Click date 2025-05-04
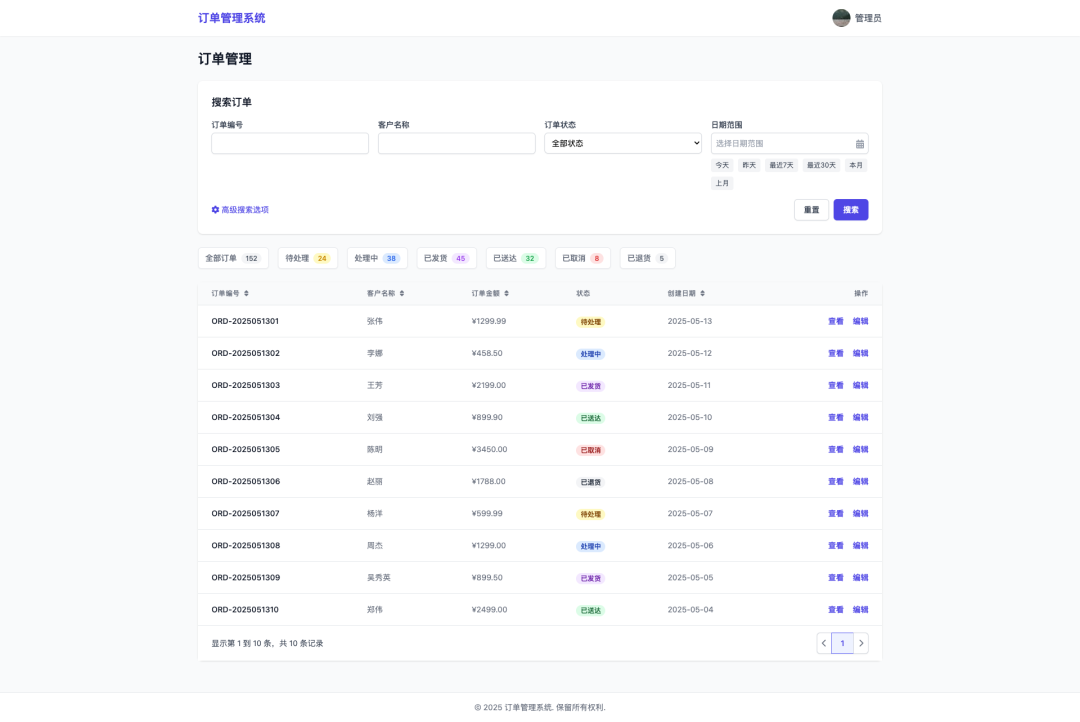This screenshot has width=1080, height=722. tap(690, 610)
